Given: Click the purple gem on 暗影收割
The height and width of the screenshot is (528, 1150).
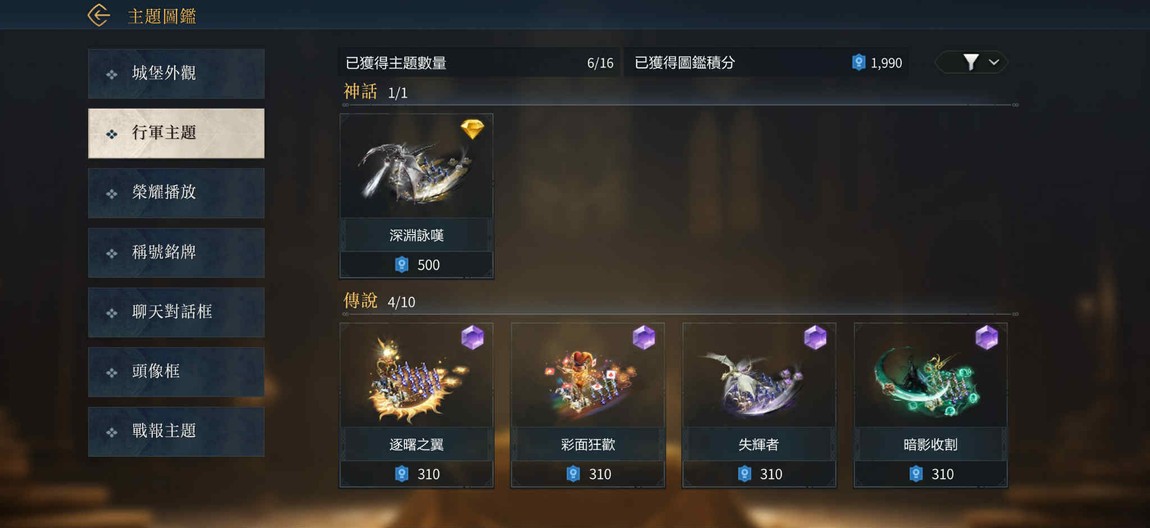Looking at the screenshot, I should pyautogui.click(x=986, y=337).
